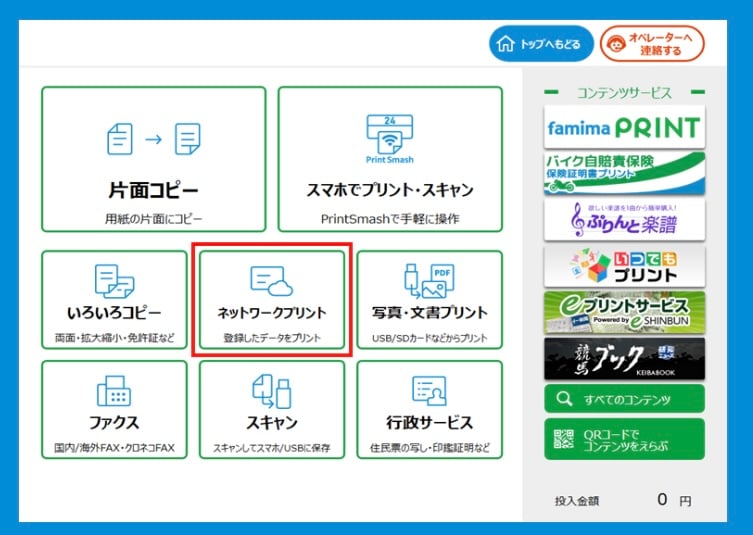
Task: Open バイク自賠責保険 insurance print banner
Action: tap(624, 173)
